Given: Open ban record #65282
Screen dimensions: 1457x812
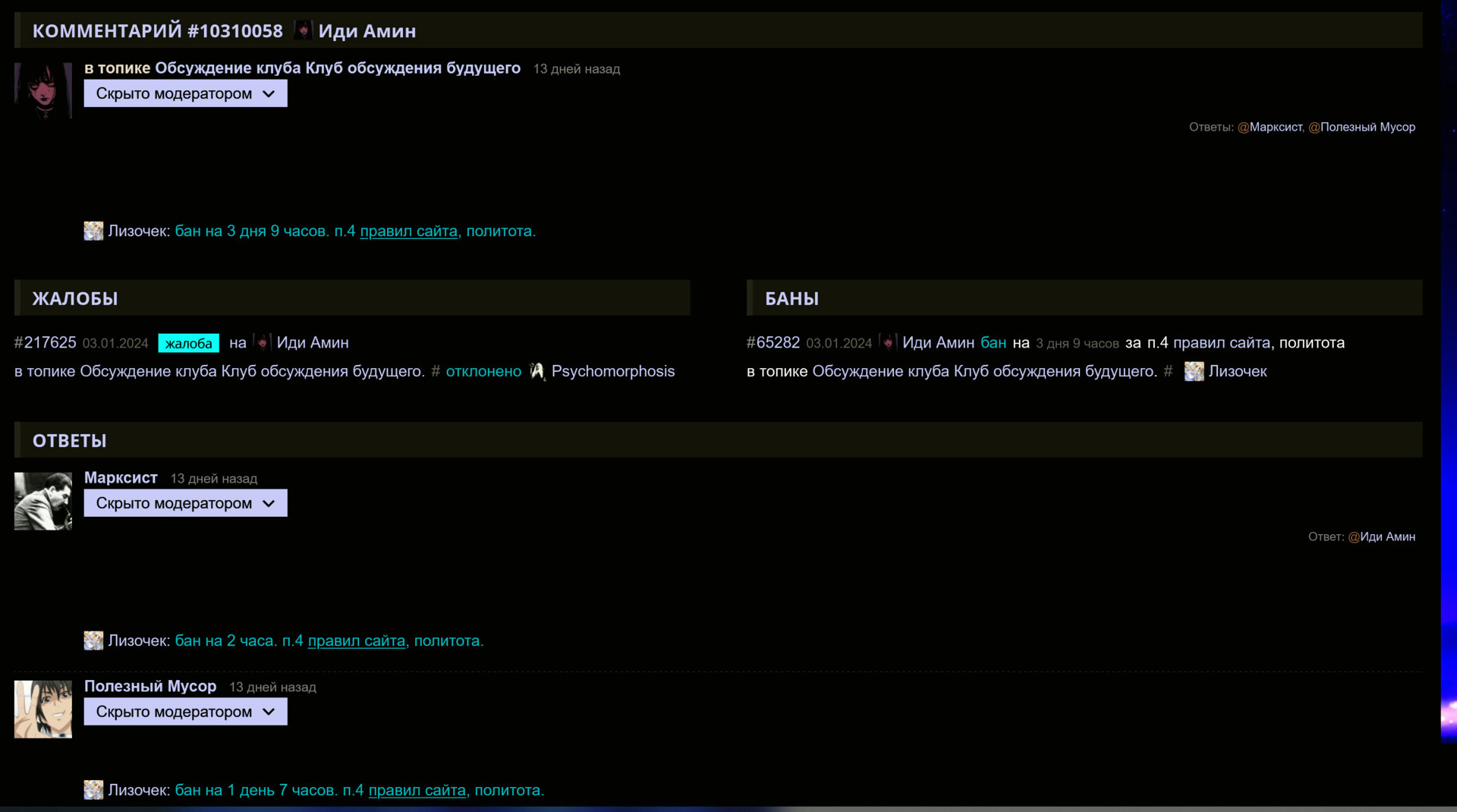Looking at the screenshot, I should pyautogui.click(x=773, y=343).
